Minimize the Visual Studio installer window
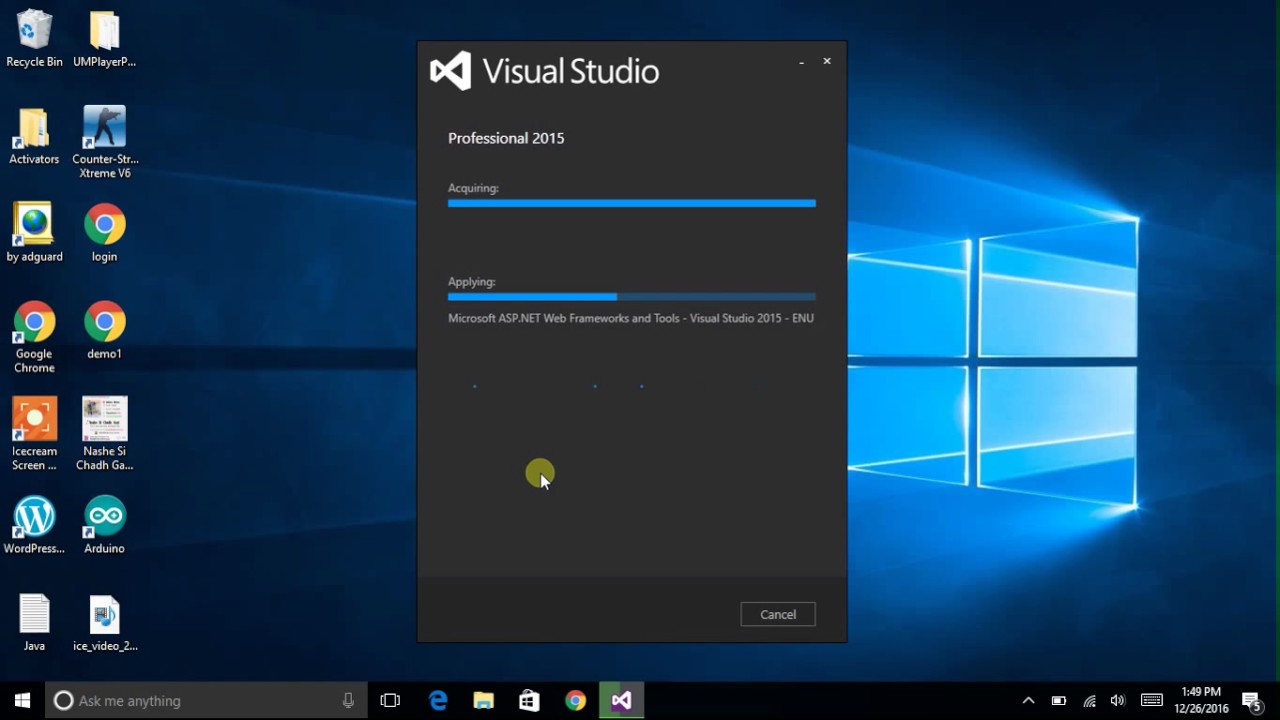This screenshot has height=720, width=1280. point(801,62)
